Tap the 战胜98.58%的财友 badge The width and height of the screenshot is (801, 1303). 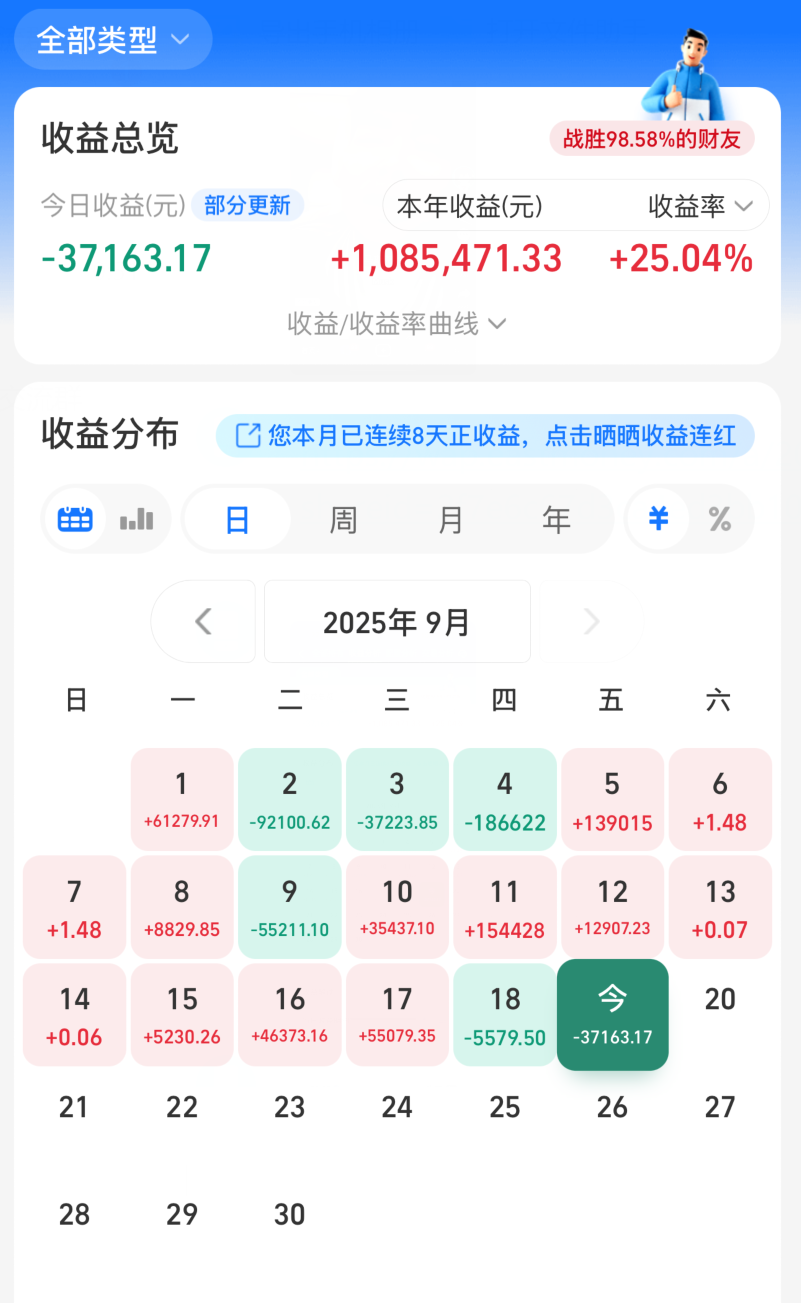tap(651, 139)
